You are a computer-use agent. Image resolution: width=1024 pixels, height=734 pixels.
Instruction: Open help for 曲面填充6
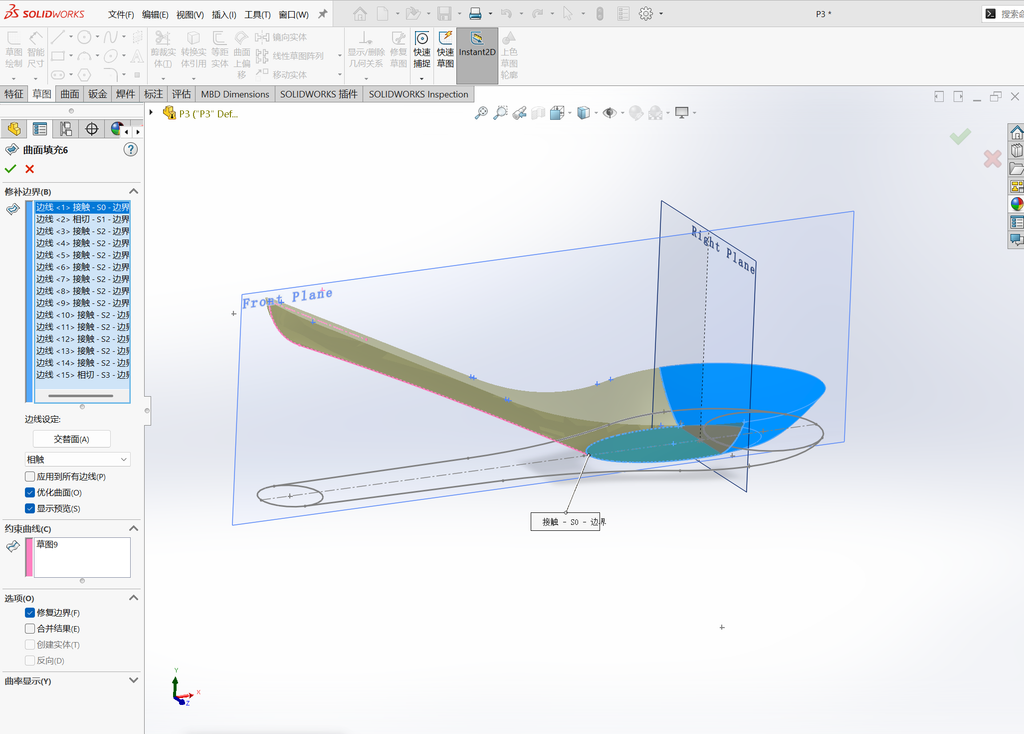(131, 150)
